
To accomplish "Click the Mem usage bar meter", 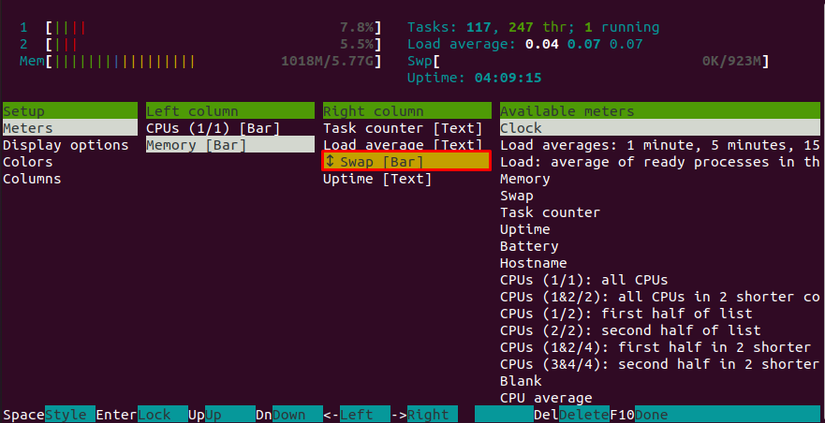I will (200, 61).
